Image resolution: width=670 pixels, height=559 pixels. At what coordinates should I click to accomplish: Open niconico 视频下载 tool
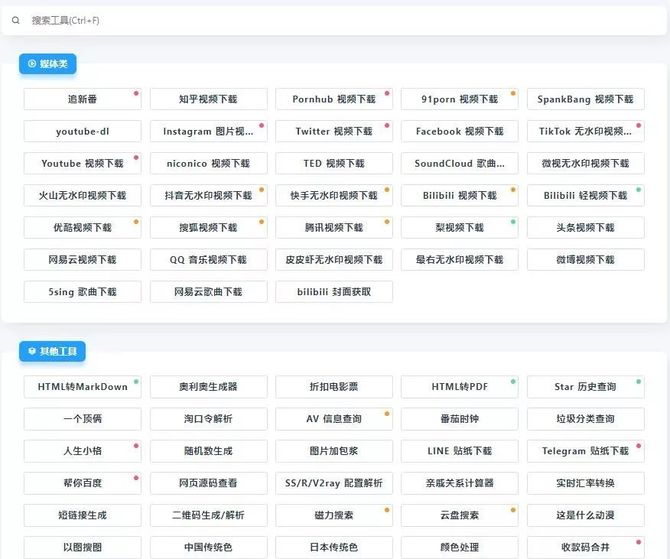point(209,163)
